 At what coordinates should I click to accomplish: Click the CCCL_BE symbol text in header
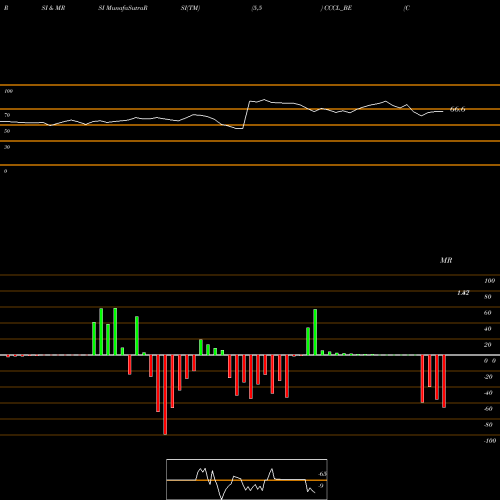pos(338,8)
